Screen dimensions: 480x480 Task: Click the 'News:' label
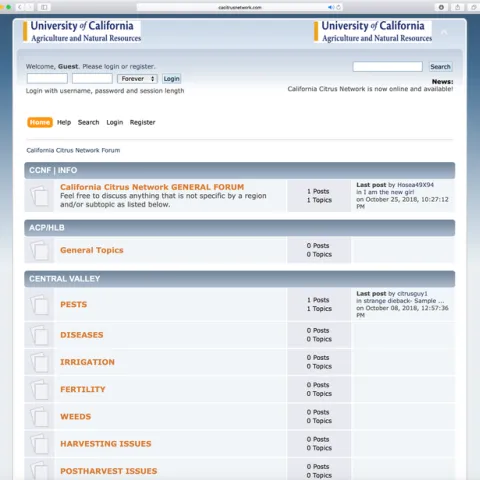[x=442, y=82]
